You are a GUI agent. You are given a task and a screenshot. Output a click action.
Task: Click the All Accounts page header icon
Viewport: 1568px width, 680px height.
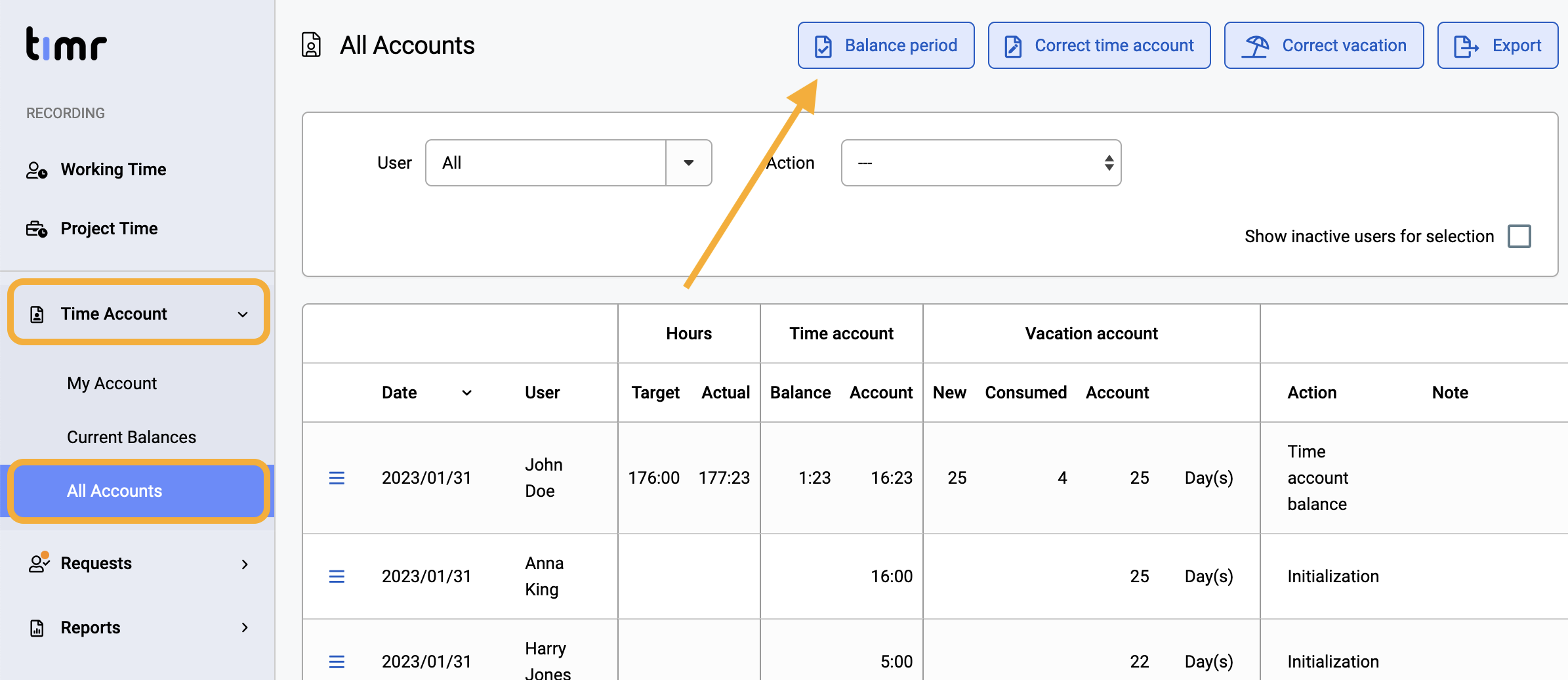311,45
